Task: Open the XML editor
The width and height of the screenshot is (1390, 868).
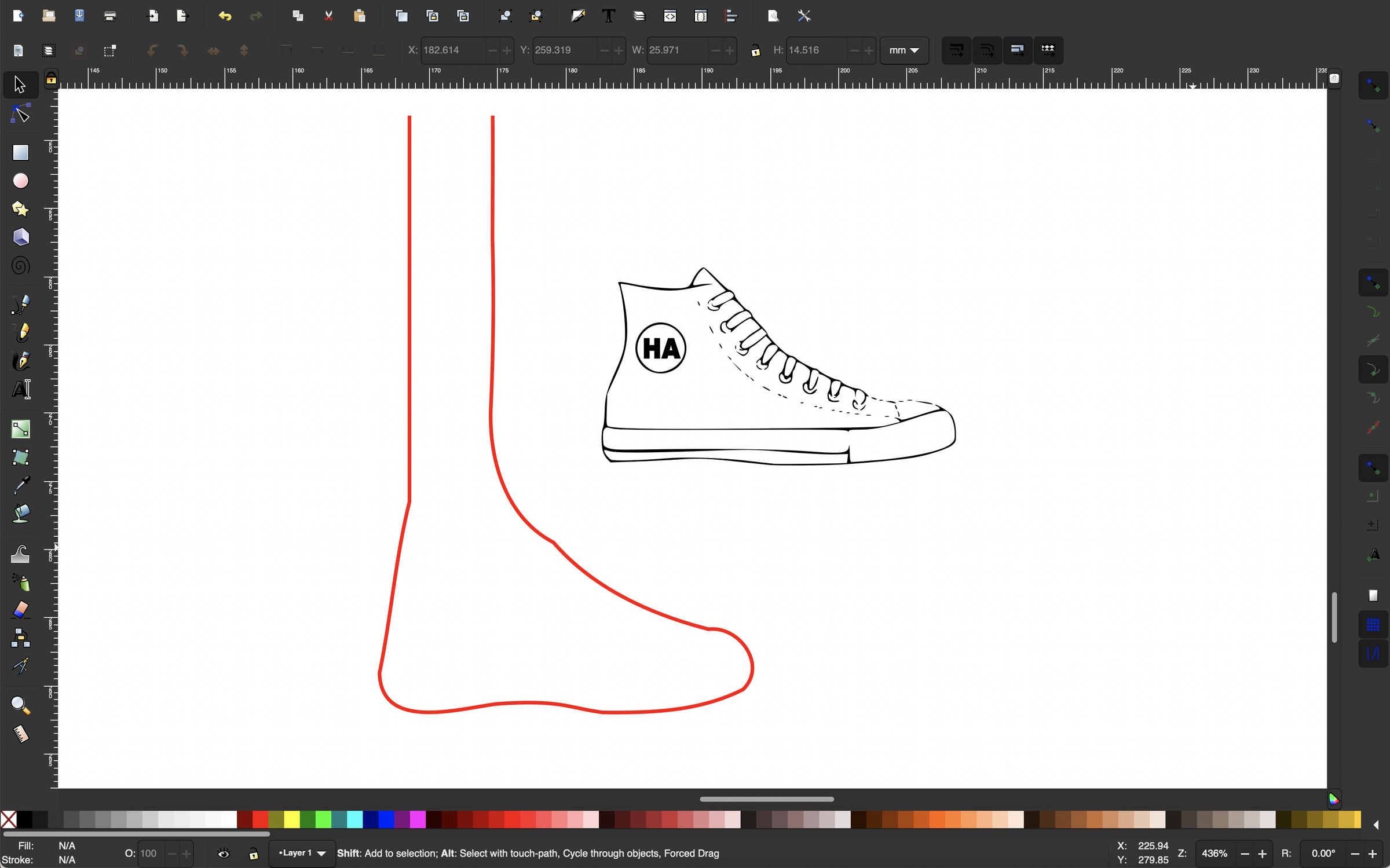Action: (670, 16)
